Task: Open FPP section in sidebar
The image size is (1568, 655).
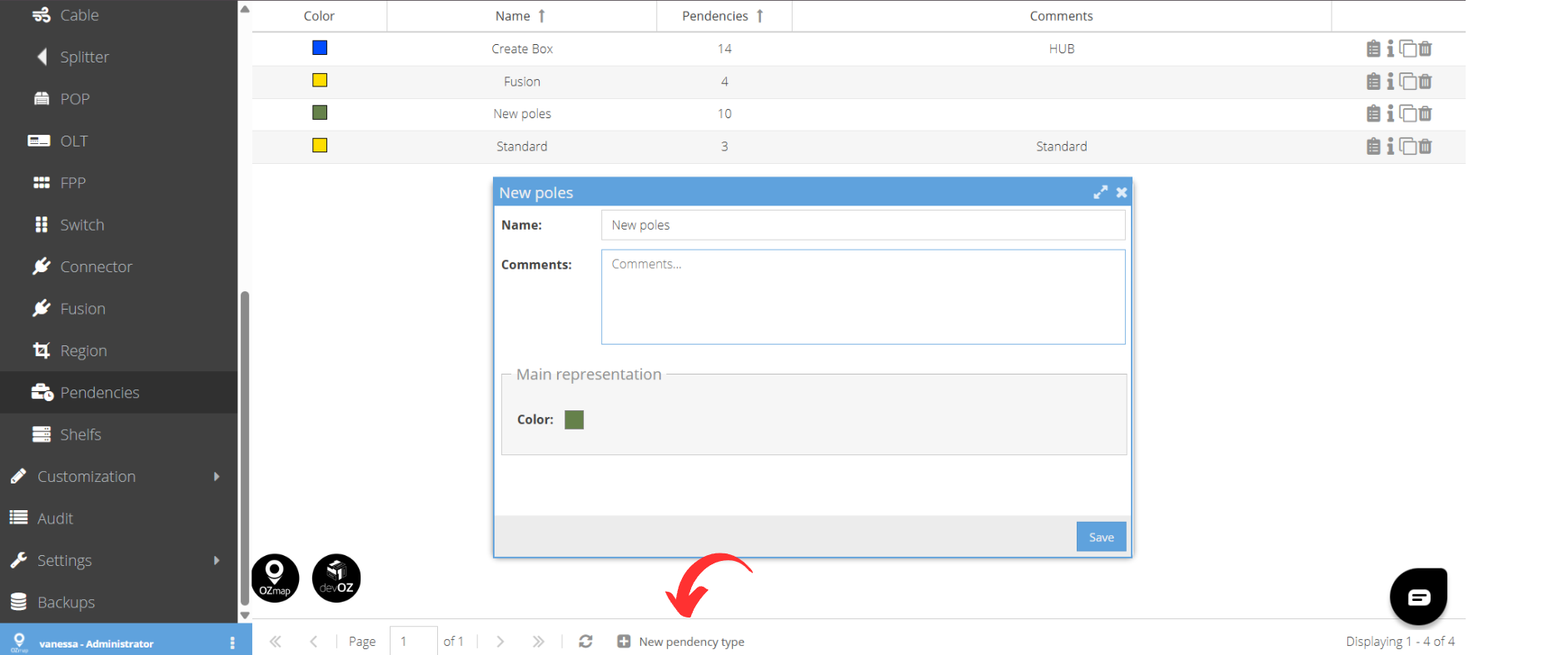Action: click(119, 182)
